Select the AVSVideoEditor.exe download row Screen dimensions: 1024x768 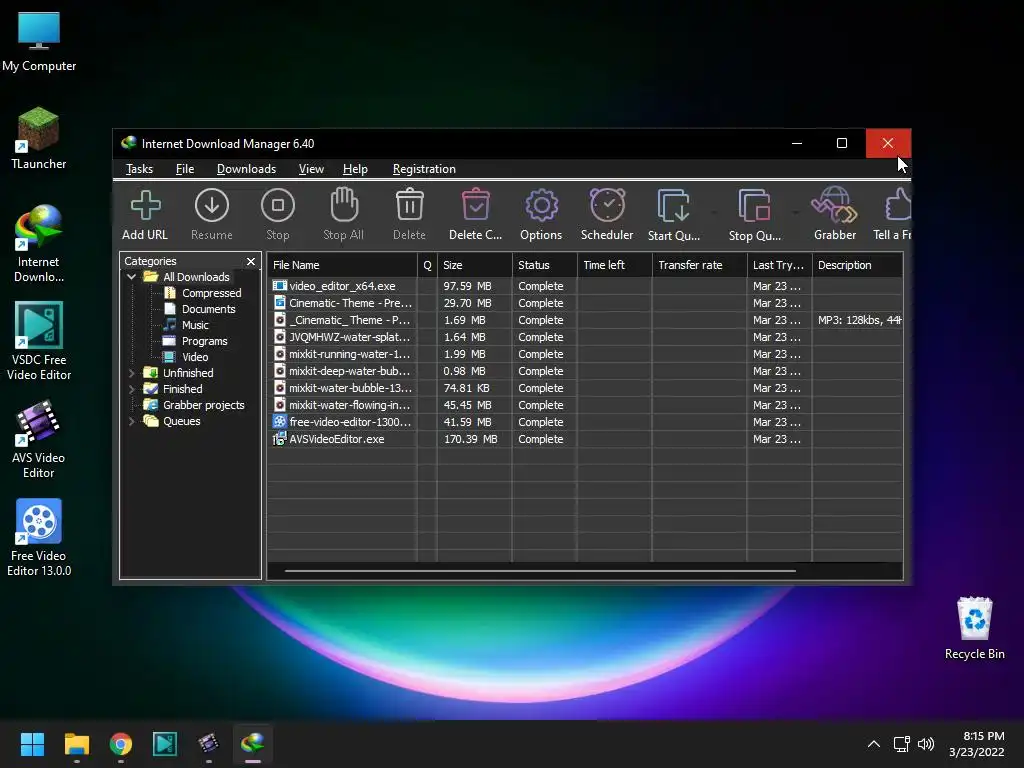(584, 439)
